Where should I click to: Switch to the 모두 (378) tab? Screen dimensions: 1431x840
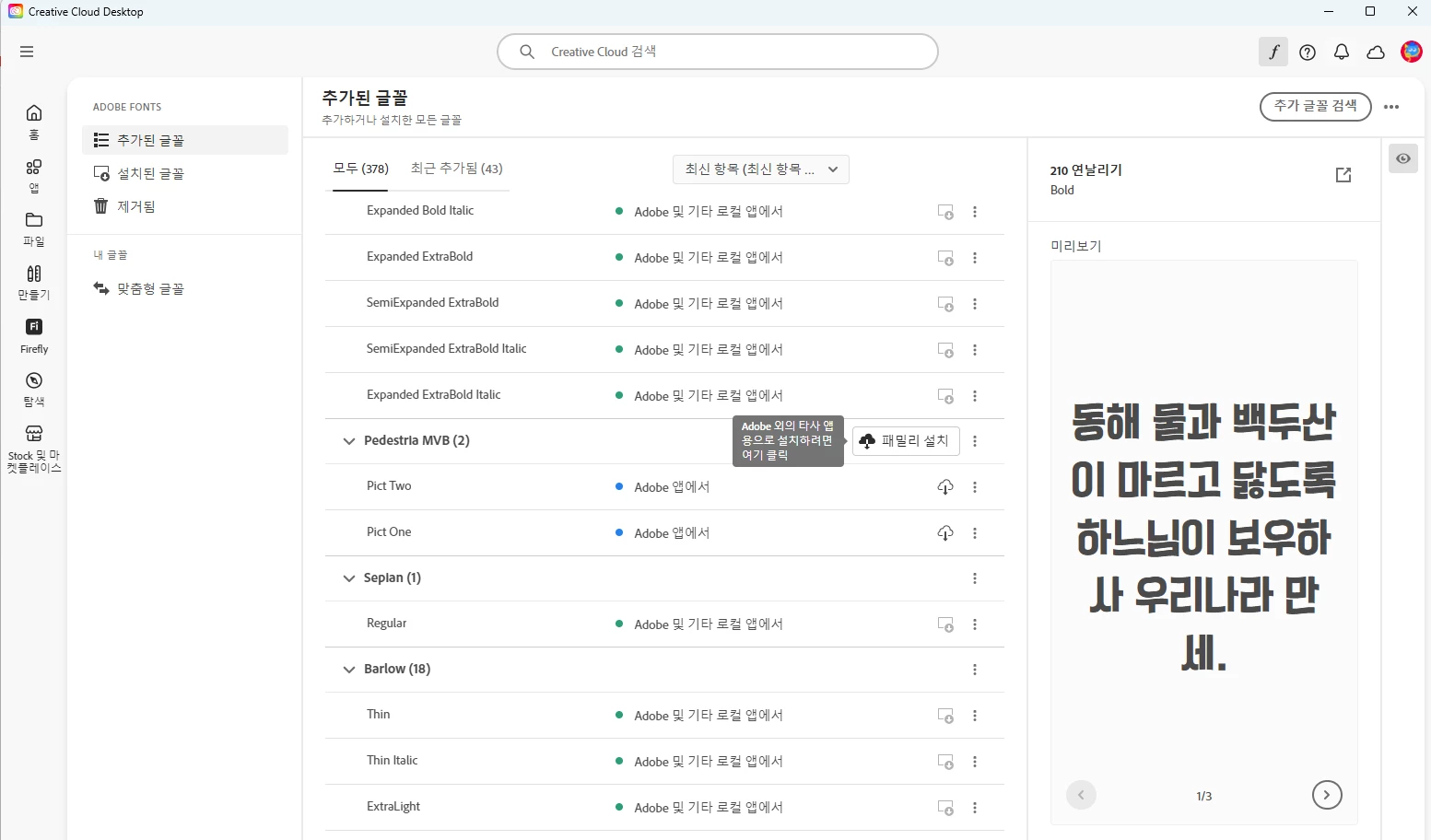(x=360, y=169)
